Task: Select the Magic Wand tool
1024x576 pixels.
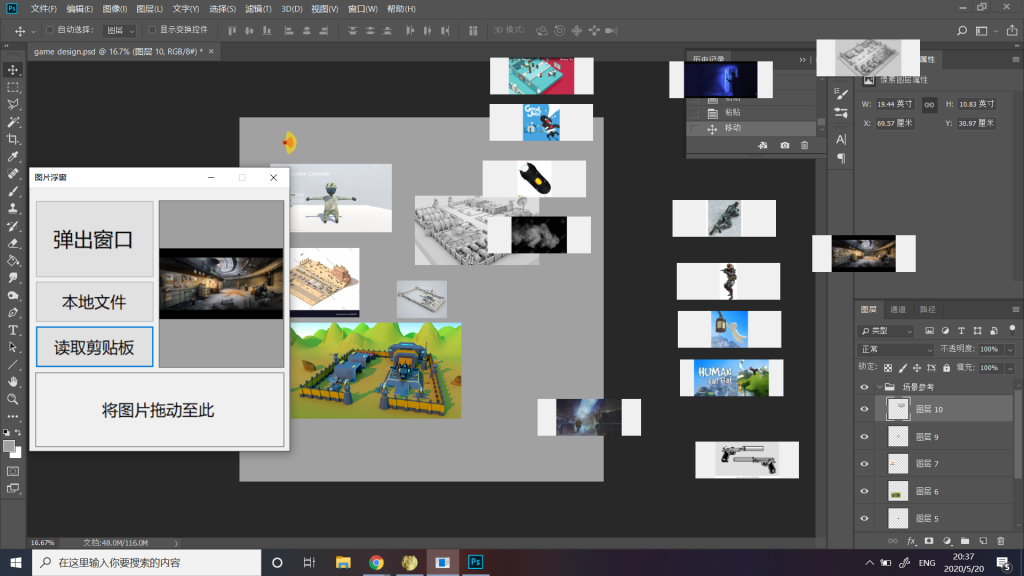Action: [x=12, y=122]
